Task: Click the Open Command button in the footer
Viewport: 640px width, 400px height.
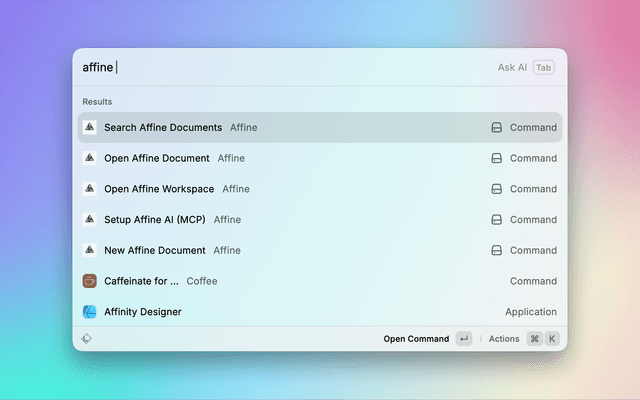Action: tap(416, 339)
